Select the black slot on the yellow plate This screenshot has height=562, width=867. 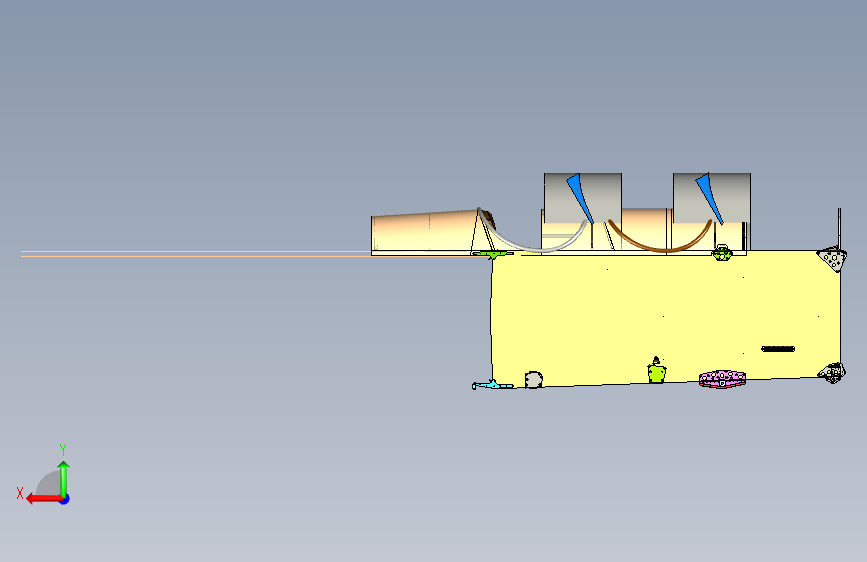(x=778, y=349)
